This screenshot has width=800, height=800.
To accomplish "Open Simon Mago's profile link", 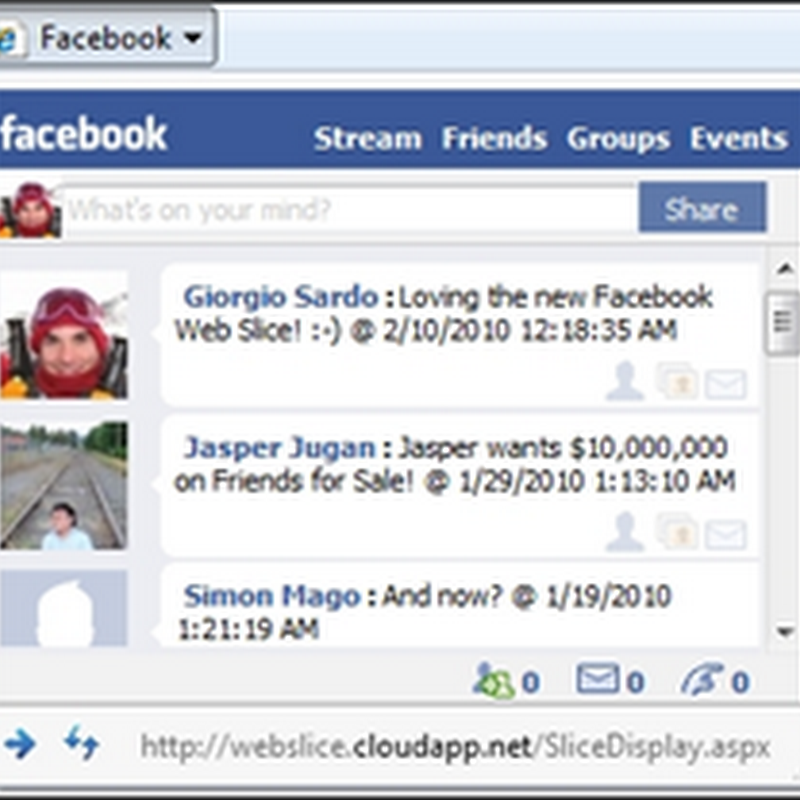I will (x=272, y=596).
